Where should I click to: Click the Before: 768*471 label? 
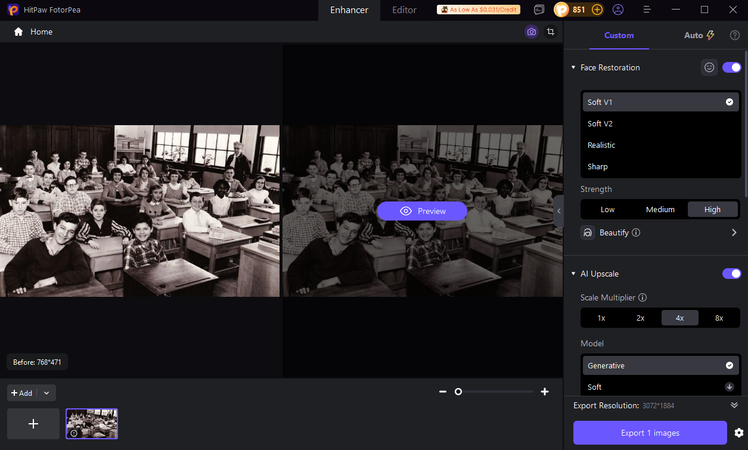[37, 362]
